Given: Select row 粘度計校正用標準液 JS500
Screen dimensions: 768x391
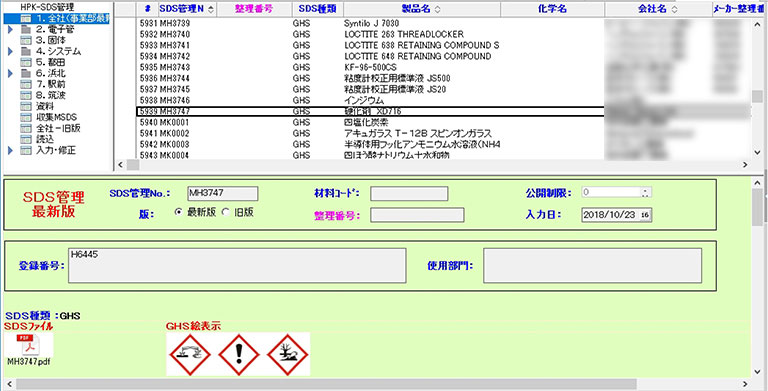Looking at the screenshot, I should 370,78.
